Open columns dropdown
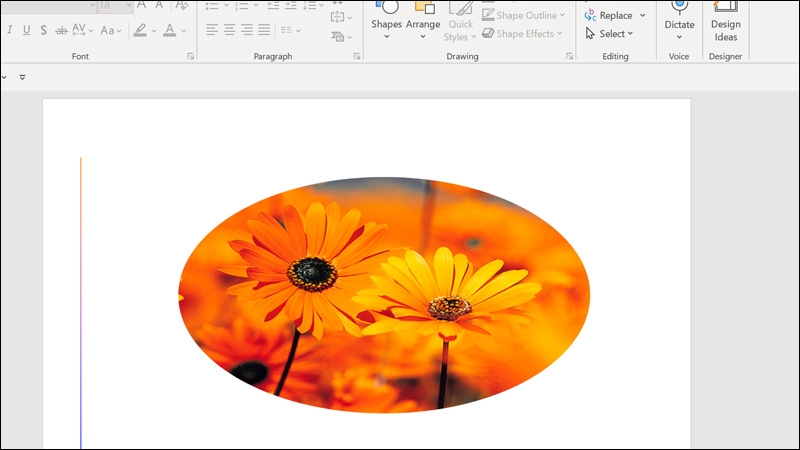Viewport: 800px width, 450px height. point(291,30)
